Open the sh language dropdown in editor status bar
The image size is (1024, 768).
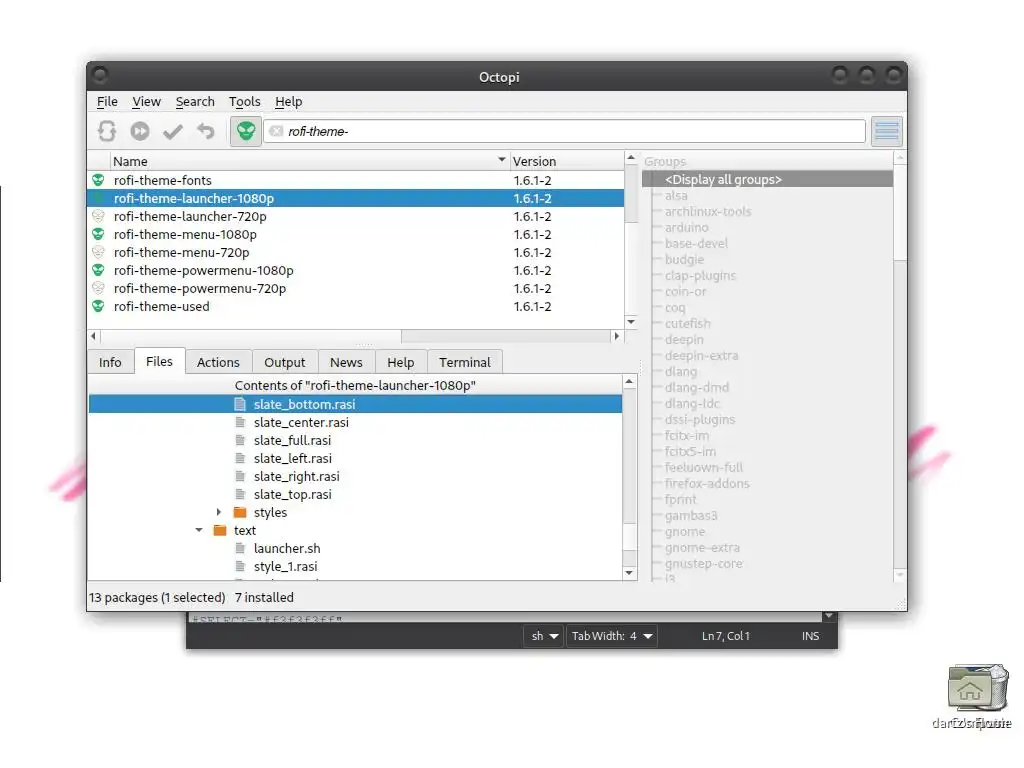point(544,636)
